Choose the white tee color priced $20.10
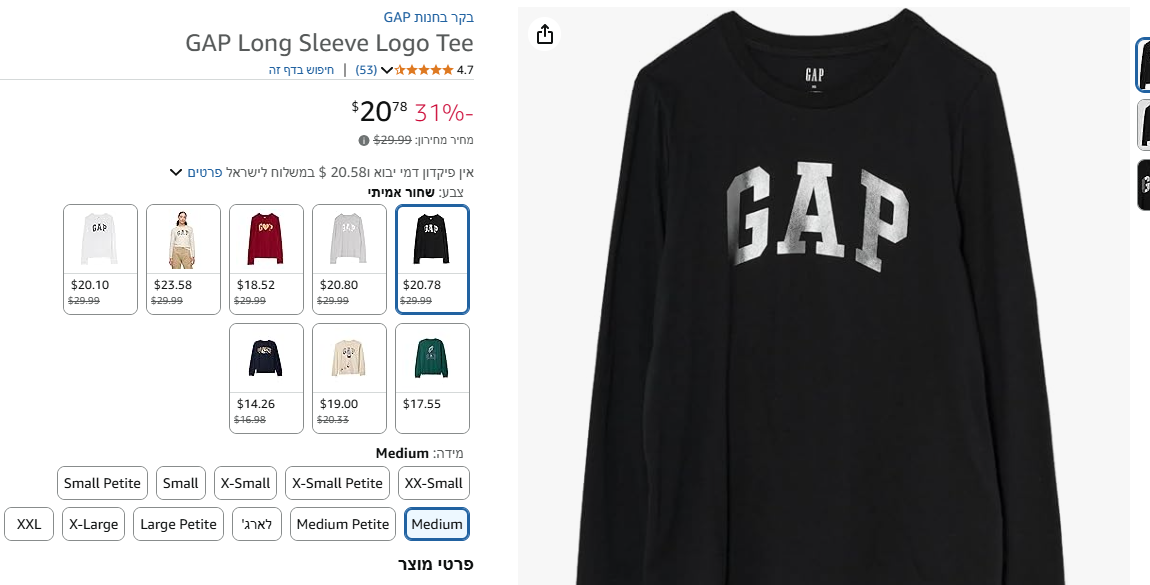Image resolution: width=1150 pixels, height=585 pixels. 100,259
